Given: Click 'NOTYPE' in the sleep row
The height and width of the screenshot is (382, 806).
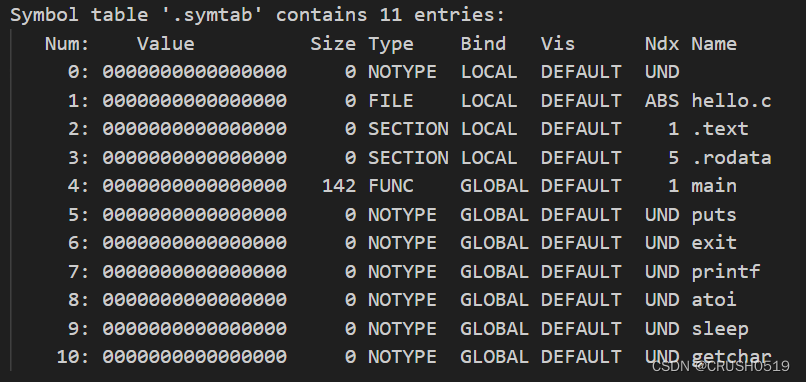Looking at the screenshot, I should (402, 329).
